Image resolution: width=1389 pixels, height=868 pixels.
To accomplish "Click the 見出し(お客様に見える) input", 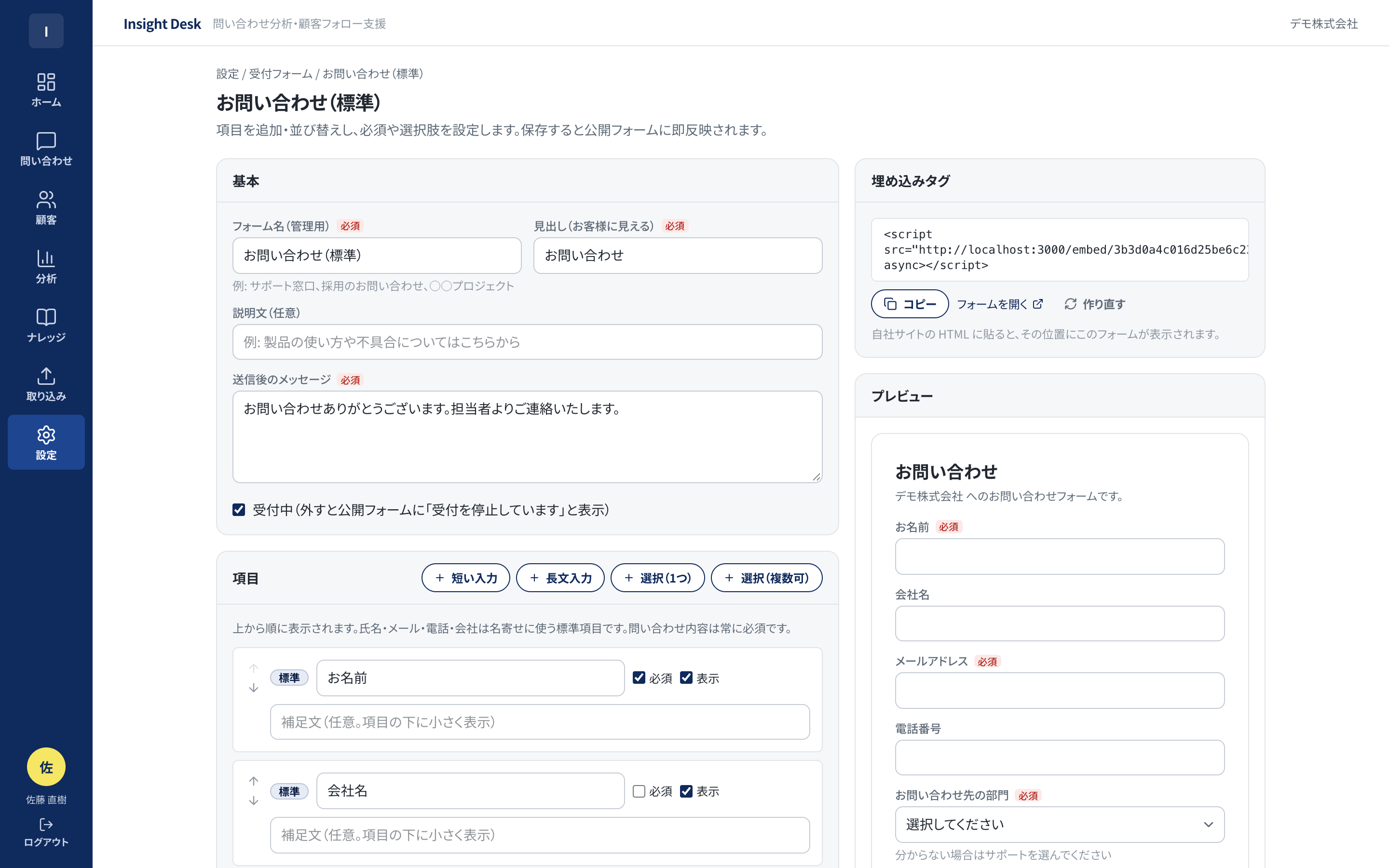I will tap(678, 256).
